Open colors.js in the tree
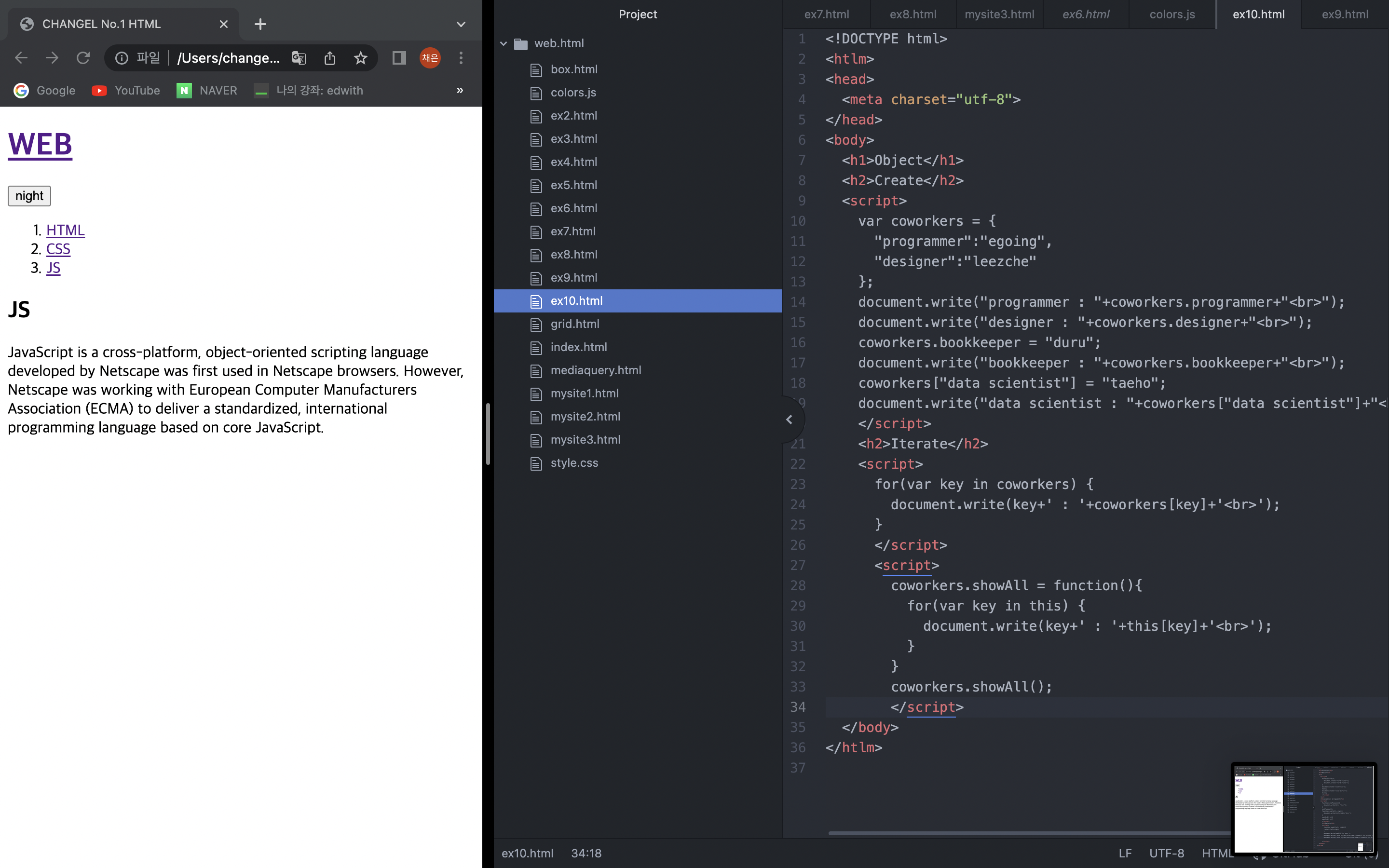1389x868 pixels. [573, 93]
